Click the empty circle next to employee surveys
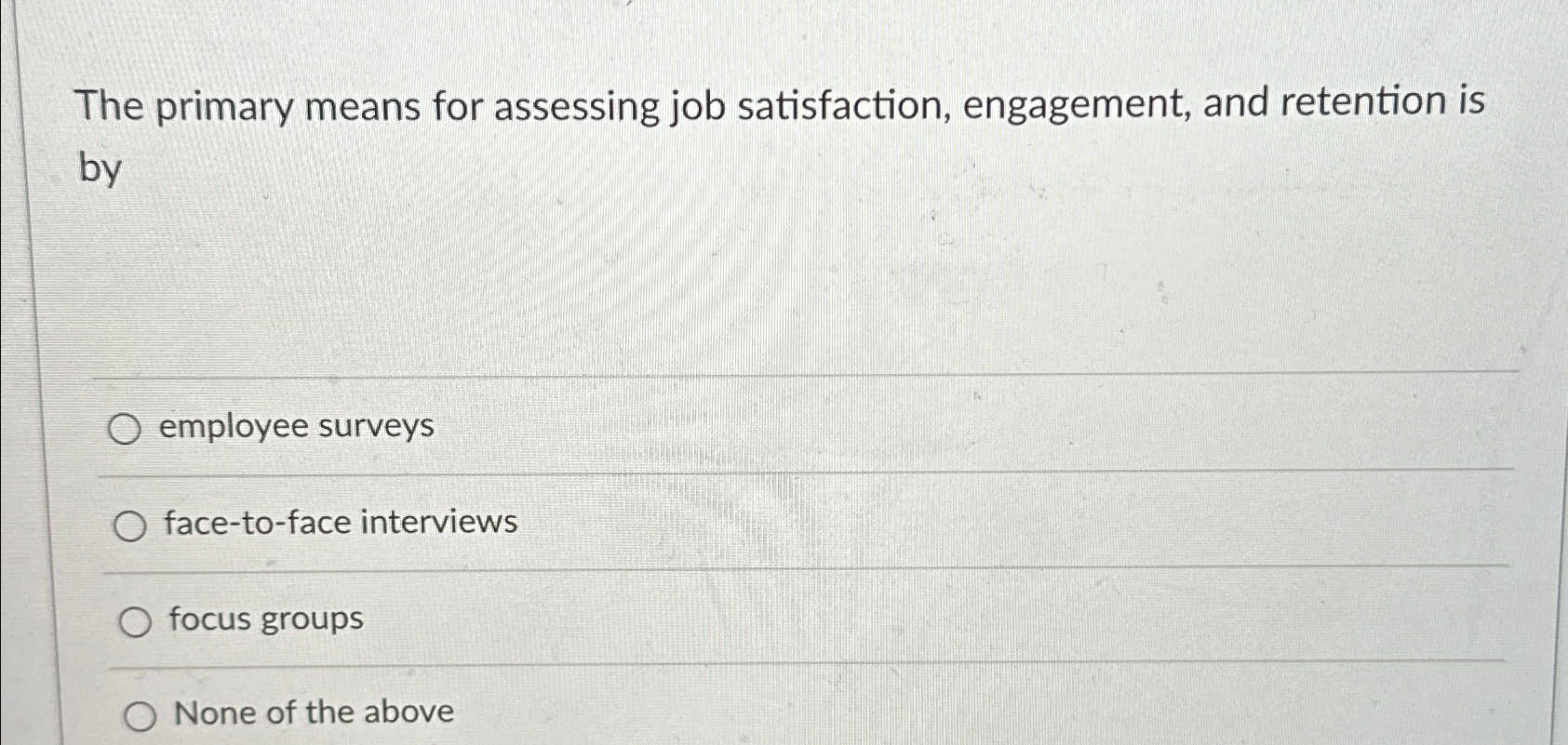 (126, 429)
